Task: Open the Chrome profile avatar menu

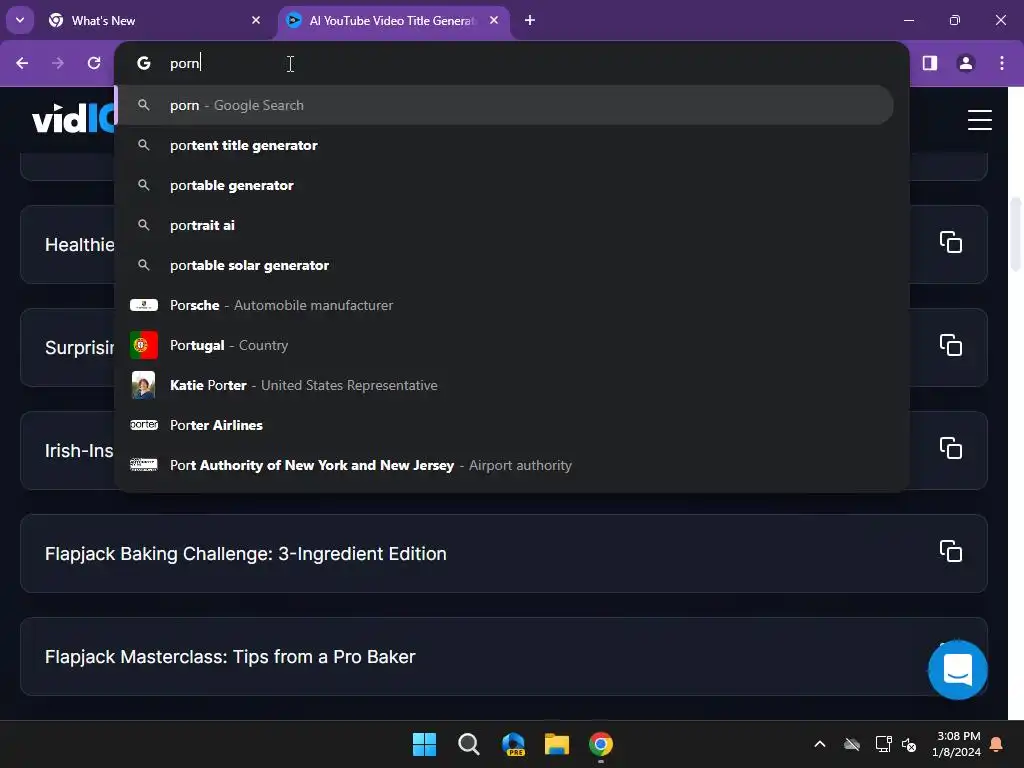Action: point(966,63)
